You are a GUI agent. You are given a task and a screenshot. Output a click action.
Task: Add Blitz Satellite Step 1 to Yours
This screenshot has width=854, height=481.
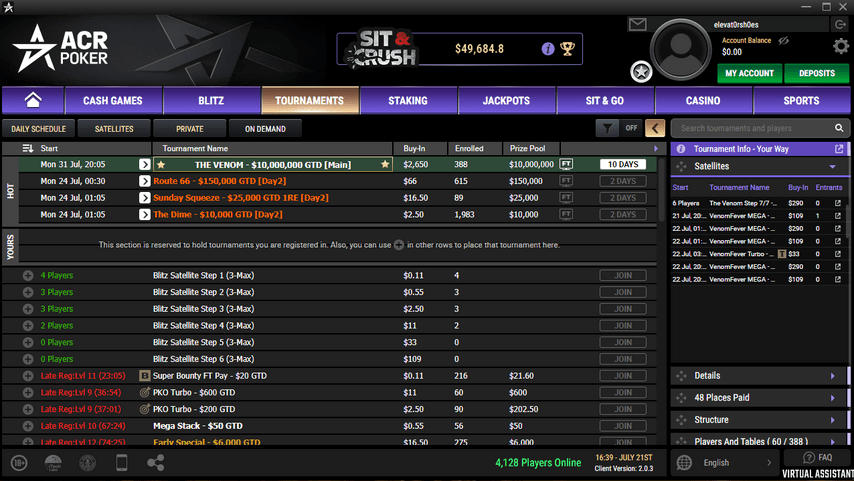click(x=28, y=276)
